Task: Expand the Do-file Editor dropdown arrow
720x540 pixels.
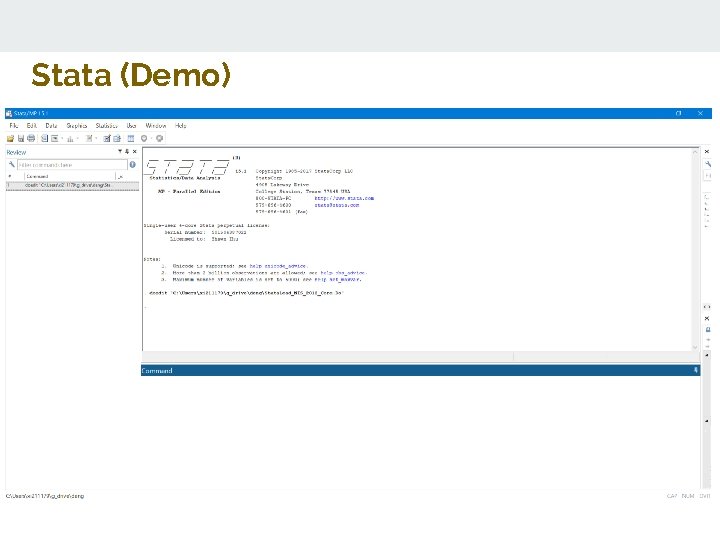Action: pos(96,139)
